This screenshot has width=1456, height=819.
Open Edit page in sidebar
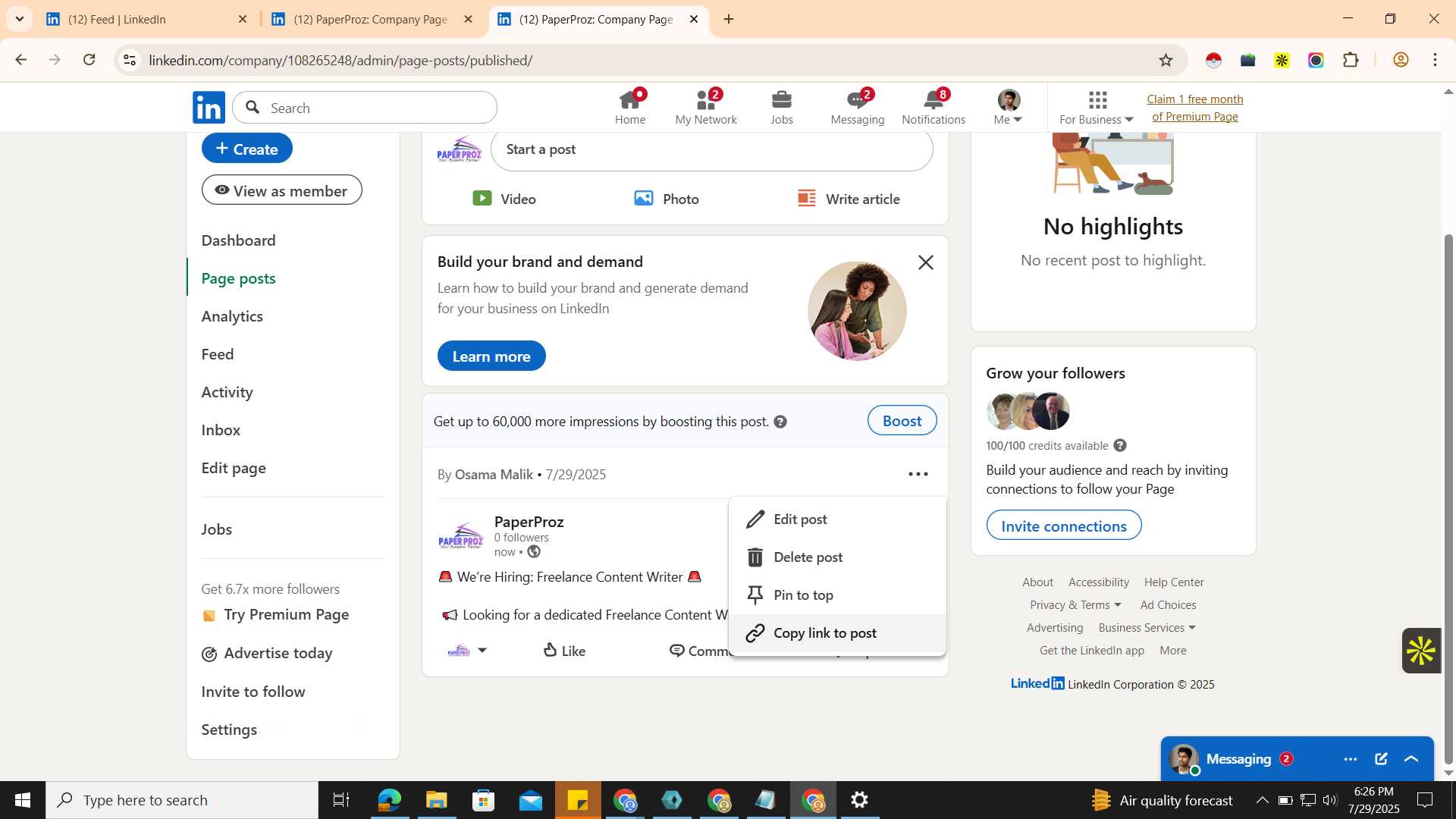pyautogui.click(x=234, y=468)
